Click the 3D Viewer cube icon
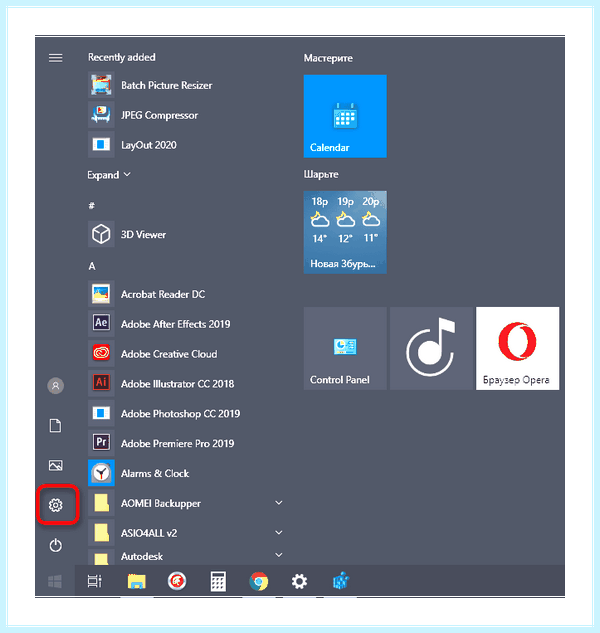Screen dimensions: 600x633 click(x=101, y=234)
